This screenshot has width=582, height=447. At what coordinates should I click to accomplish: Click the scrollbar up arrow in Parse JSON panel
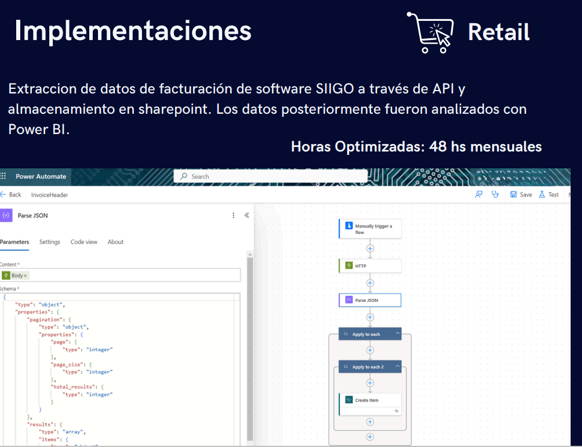(250, 254)
